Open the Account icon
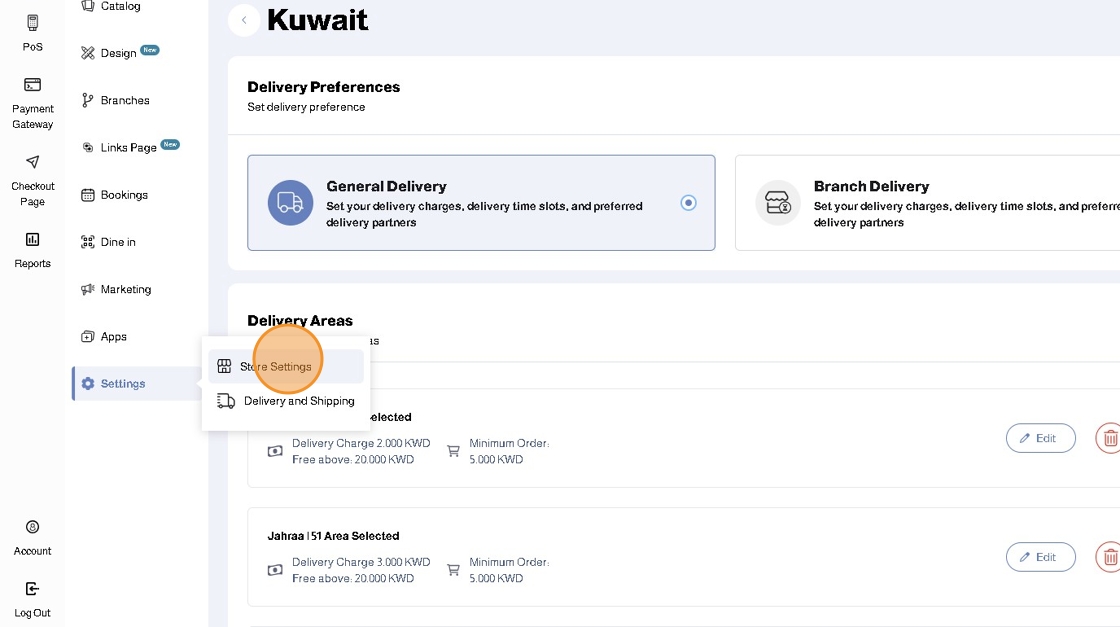 coord(33,527)
